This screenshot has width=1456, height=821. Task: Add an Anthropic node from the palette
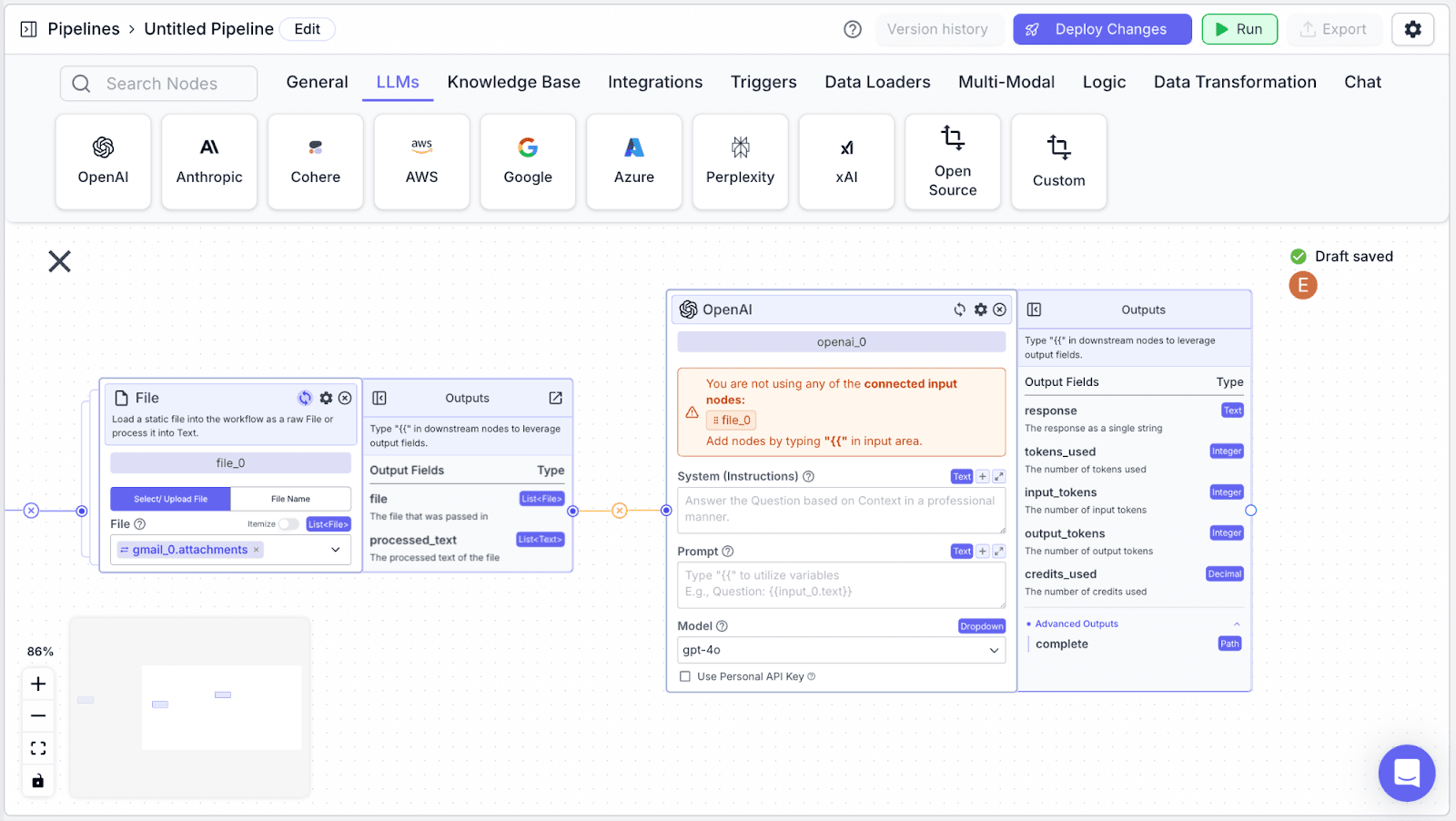(209, 162)
